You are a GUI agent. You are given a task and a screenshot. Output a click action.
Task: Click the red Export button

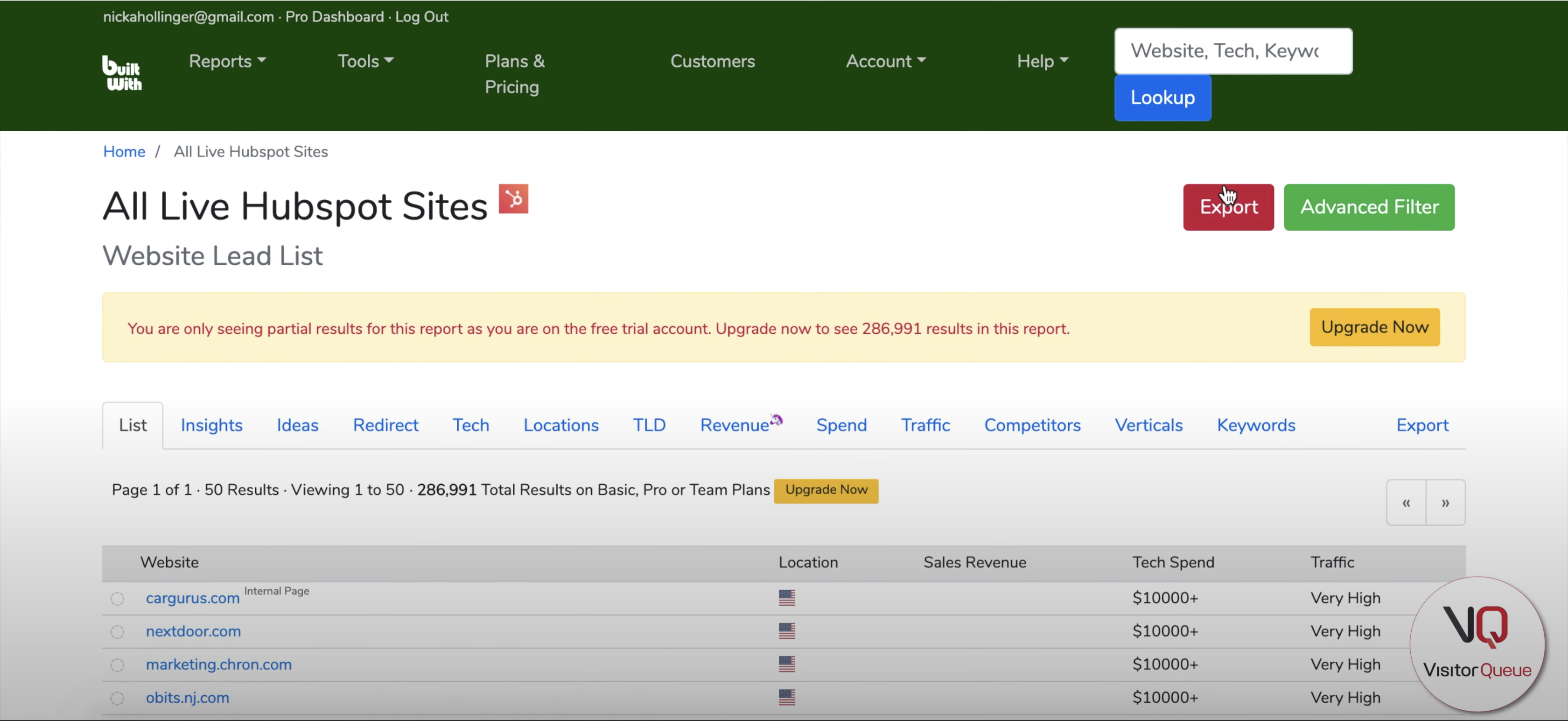pyautogui.click(x=1228, y=207)
